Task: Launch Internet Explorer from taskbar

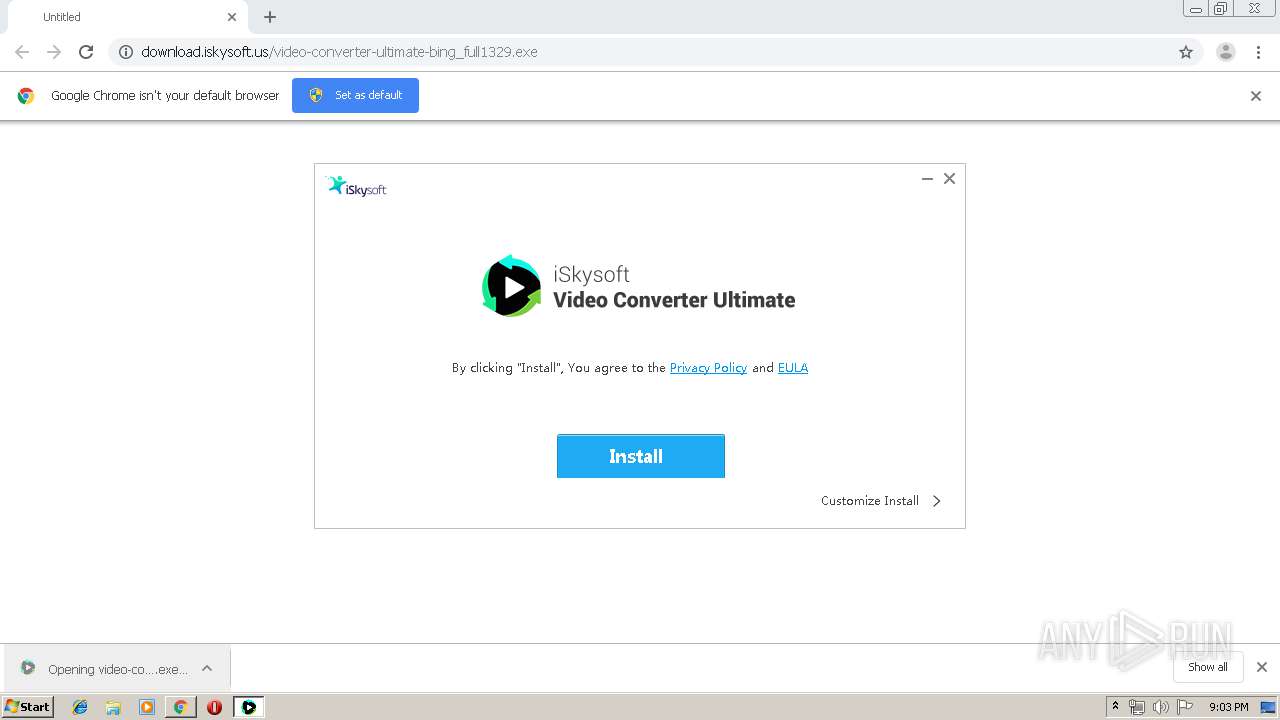Action: point(80,707)
